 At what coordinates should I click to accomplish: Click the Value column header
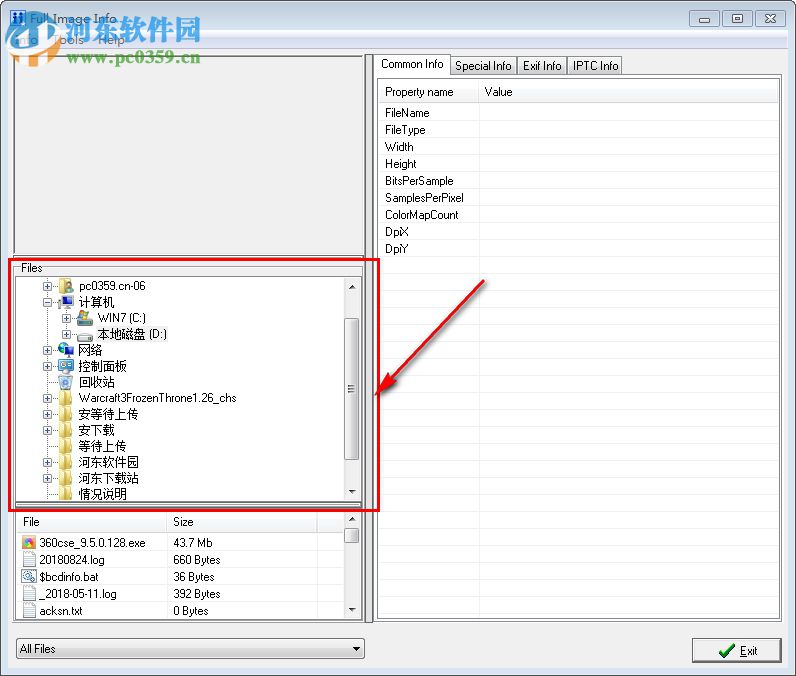point(628,92)
